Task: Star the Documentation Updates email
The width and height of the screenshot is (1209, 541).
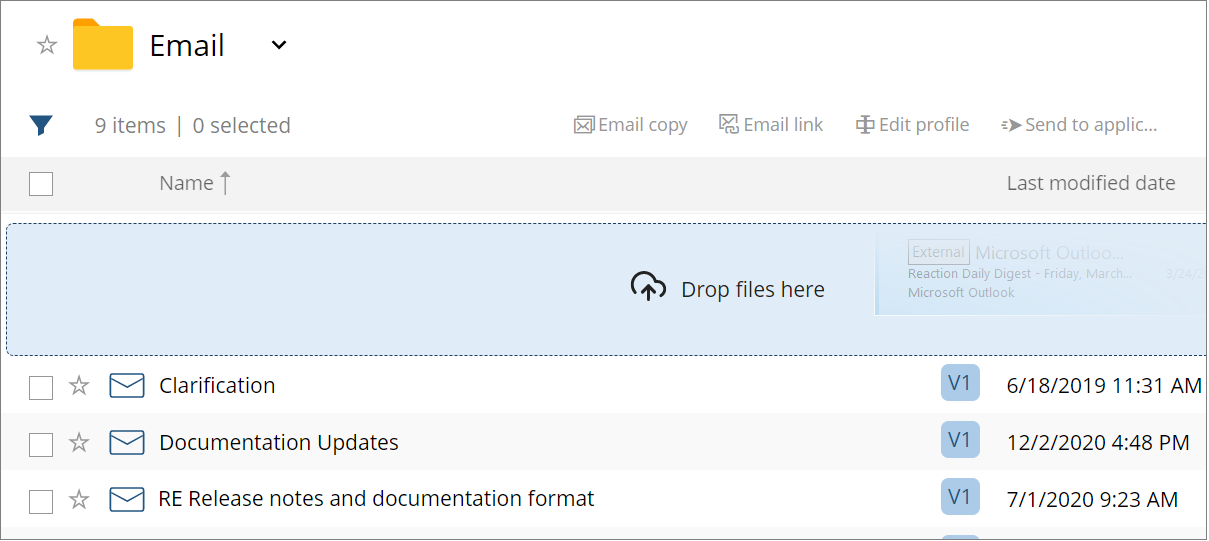Action: coord(79,443)
